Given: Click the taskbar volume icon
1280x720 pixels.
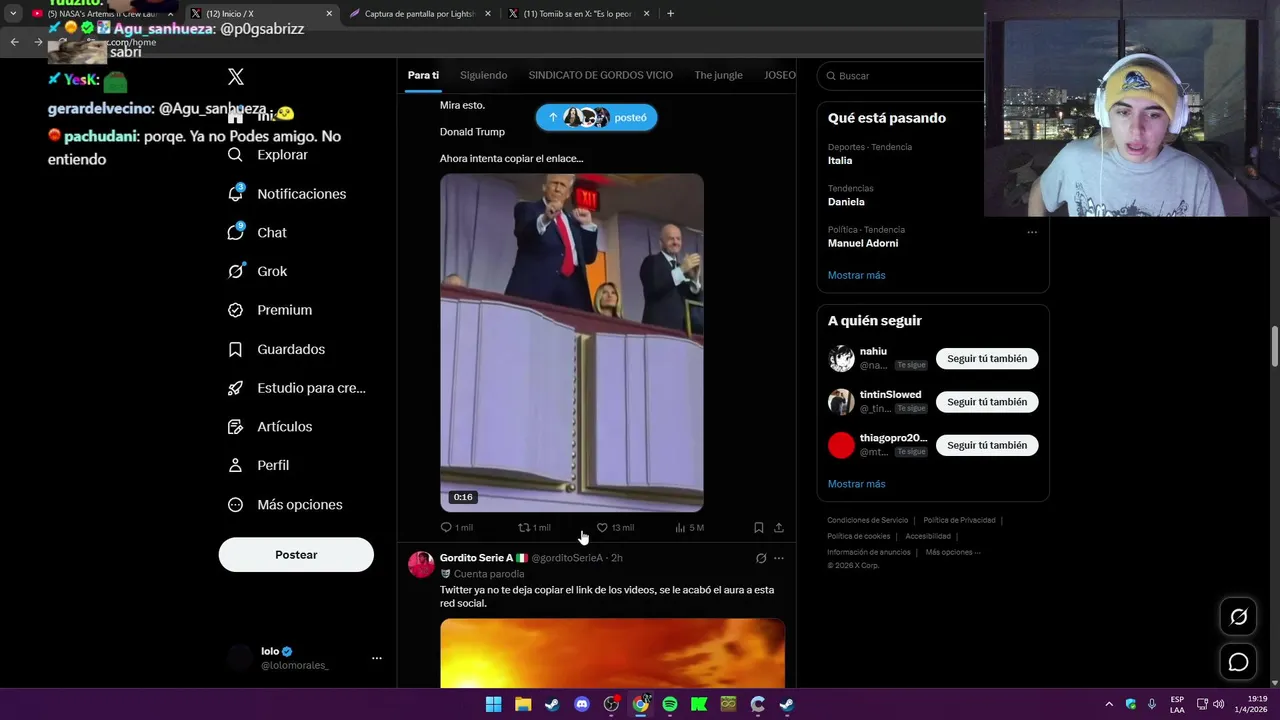Looking at the screenshot, I should tap(1218, 704).
